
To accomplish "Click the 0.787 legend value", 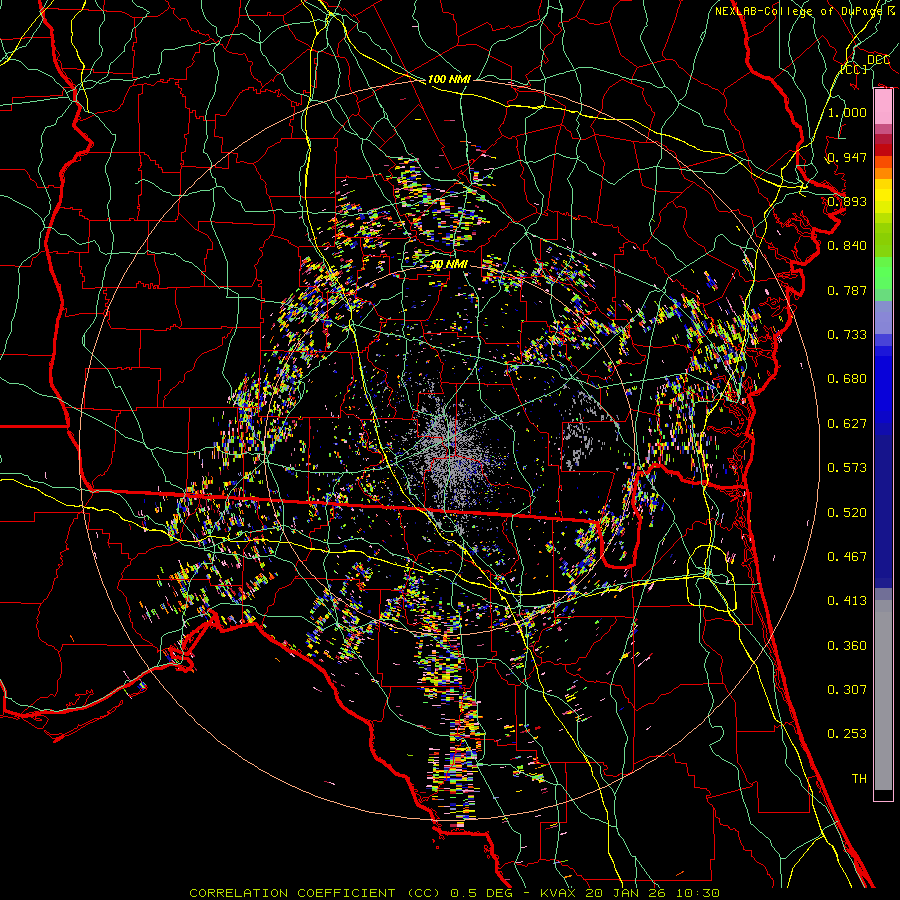I will tap(847, 291).
